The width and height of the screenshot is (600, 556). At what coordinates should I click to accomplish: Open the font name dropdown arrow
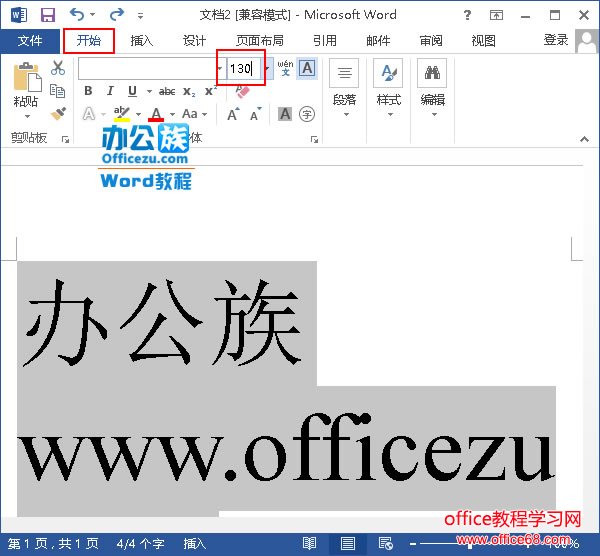click(220, 68)
